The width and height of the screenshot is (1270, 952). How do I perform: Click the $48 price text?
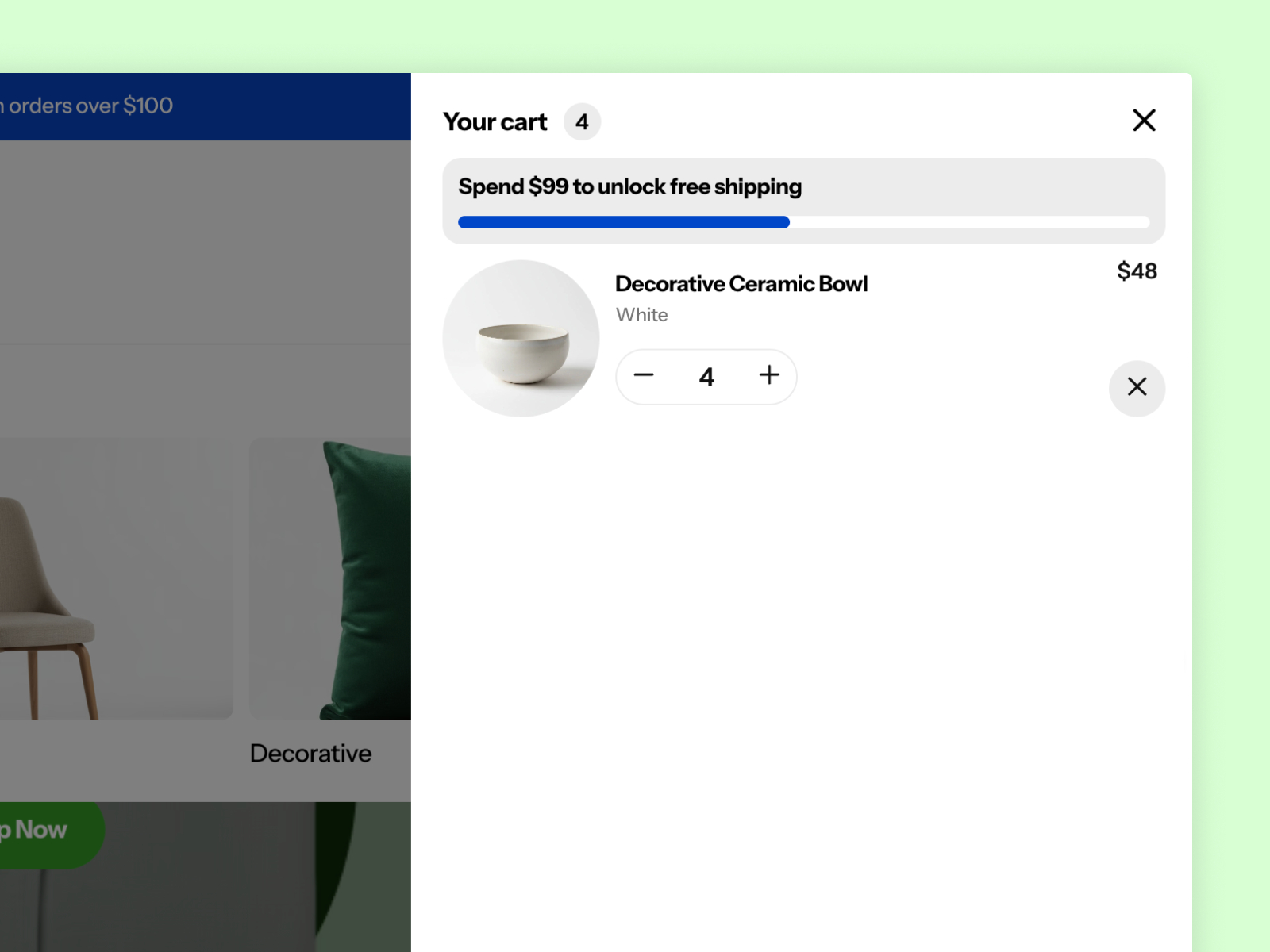tap(1137, 271)
